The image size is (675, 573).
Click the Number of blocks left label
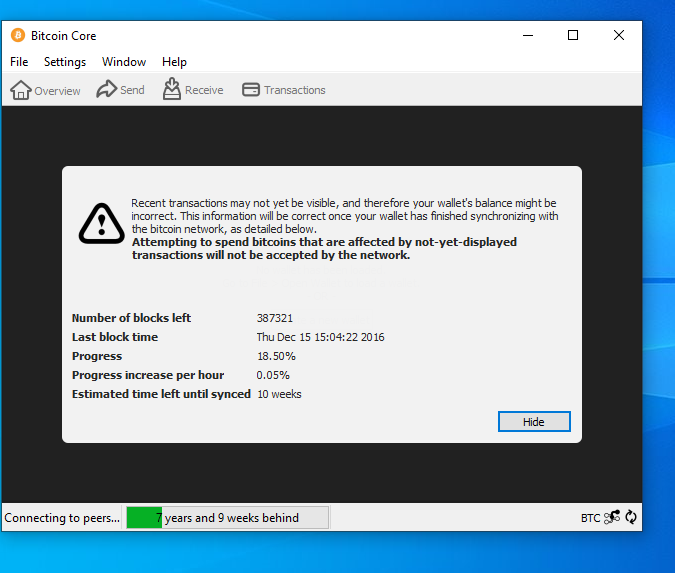click(x=131, y=318)
